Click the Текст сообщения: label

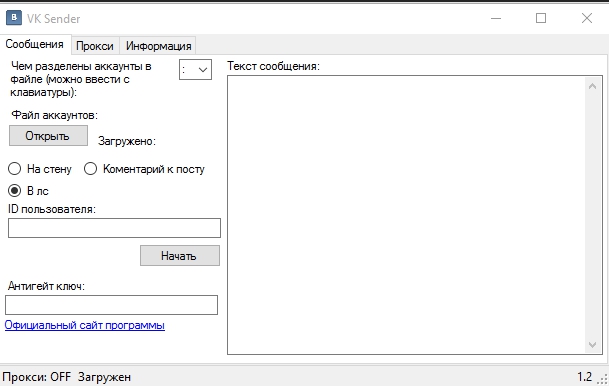coord(273,66)
